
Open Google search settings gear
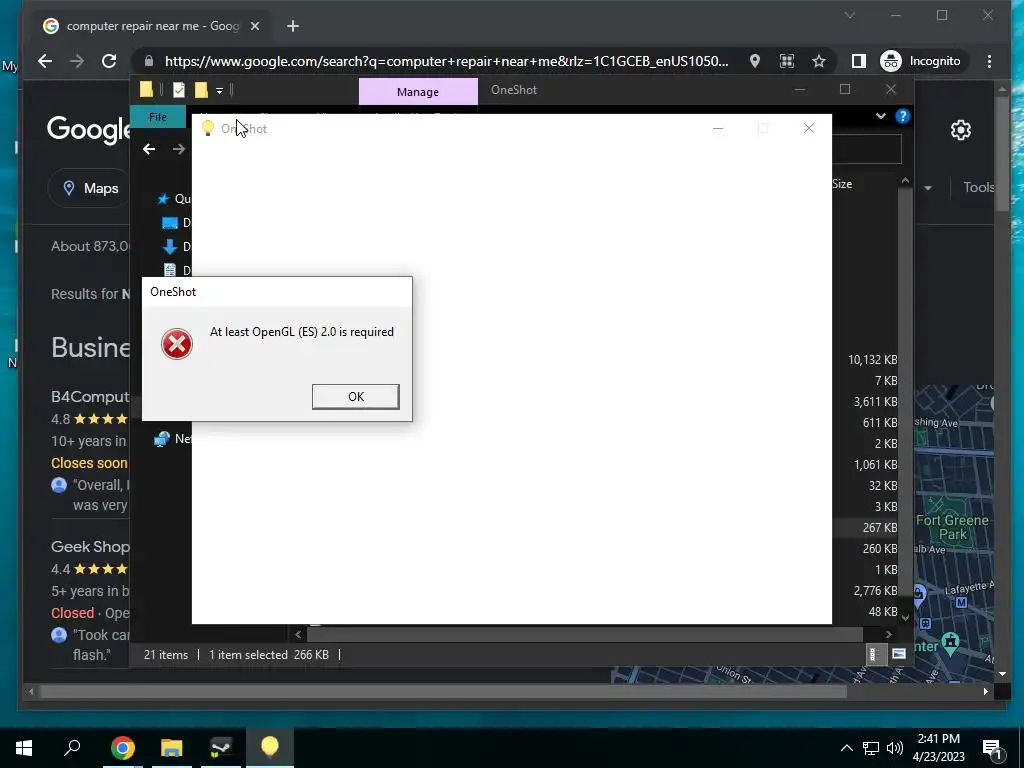(961, 130)
